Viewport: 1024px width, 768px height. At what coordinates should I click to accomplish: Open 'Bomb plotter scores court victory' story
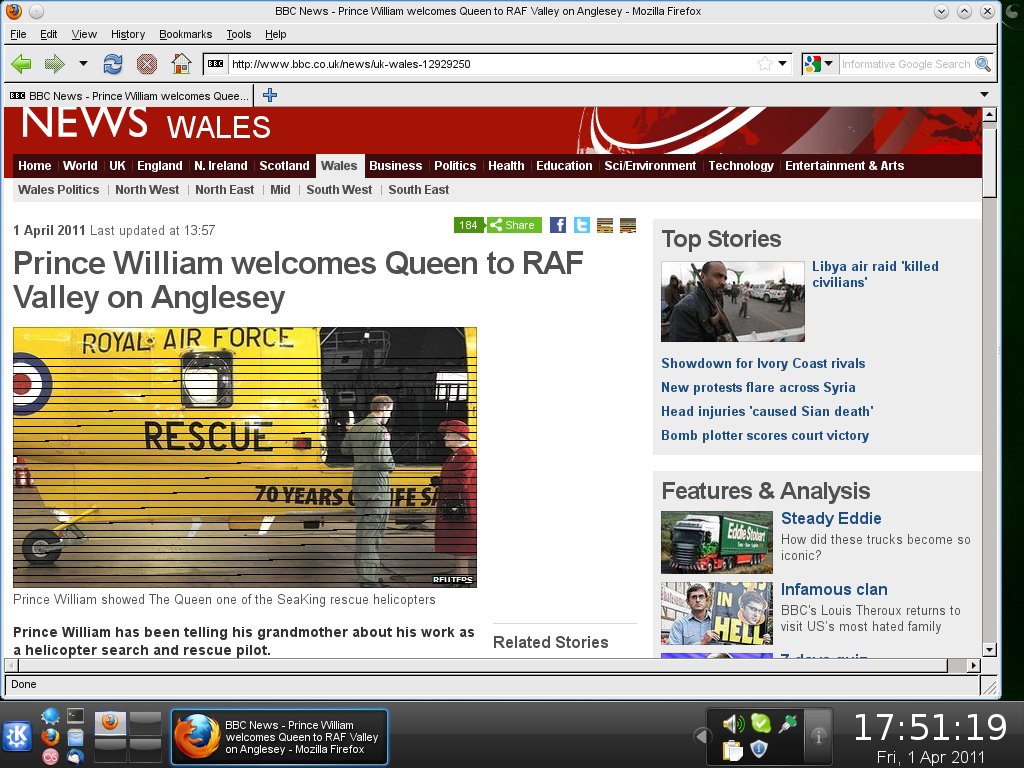tap(765, 436)
